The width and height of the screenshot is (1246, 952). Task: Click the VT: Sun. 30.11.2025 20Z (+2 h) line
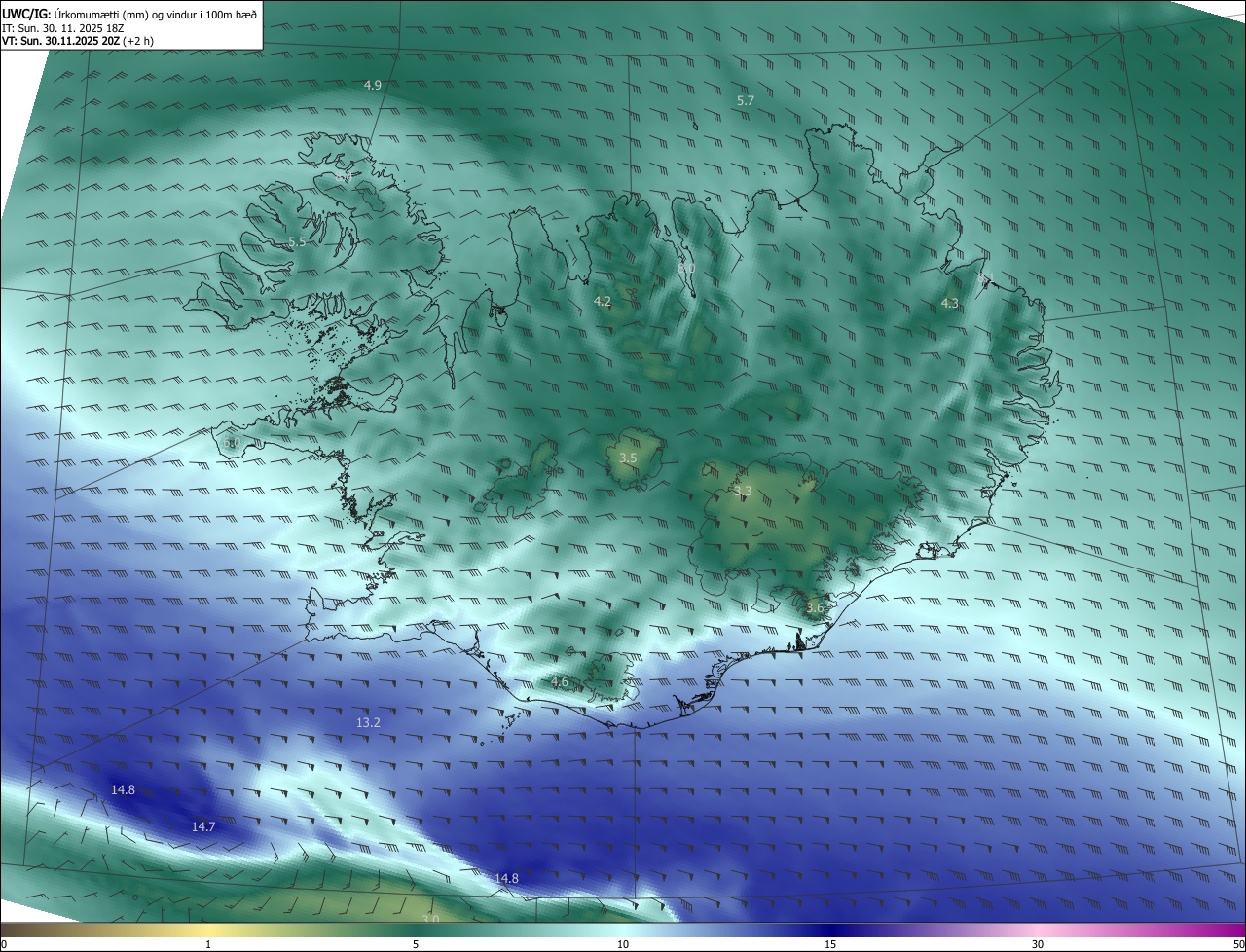pyautogui.click(x=77, y=41)
